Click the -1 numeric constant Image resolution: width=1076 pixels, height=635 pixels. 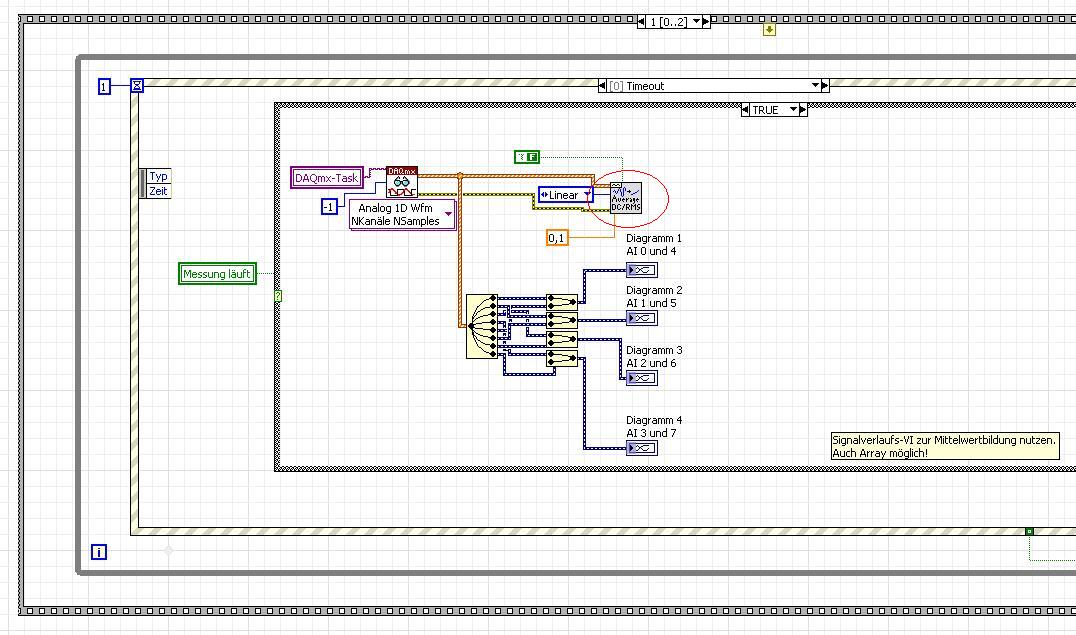[x=329, y=207]
